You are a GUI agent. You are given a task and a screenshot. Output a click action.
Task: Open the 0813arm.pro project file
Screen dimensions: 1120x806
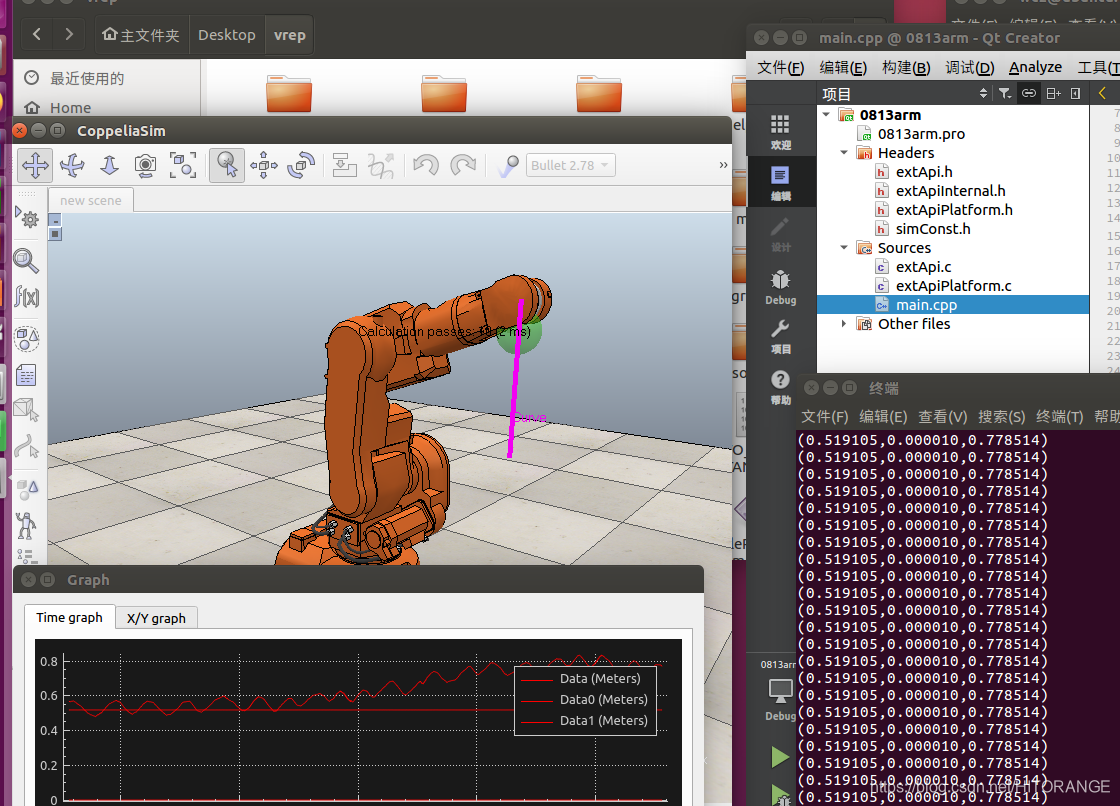[x=921, y=134]
